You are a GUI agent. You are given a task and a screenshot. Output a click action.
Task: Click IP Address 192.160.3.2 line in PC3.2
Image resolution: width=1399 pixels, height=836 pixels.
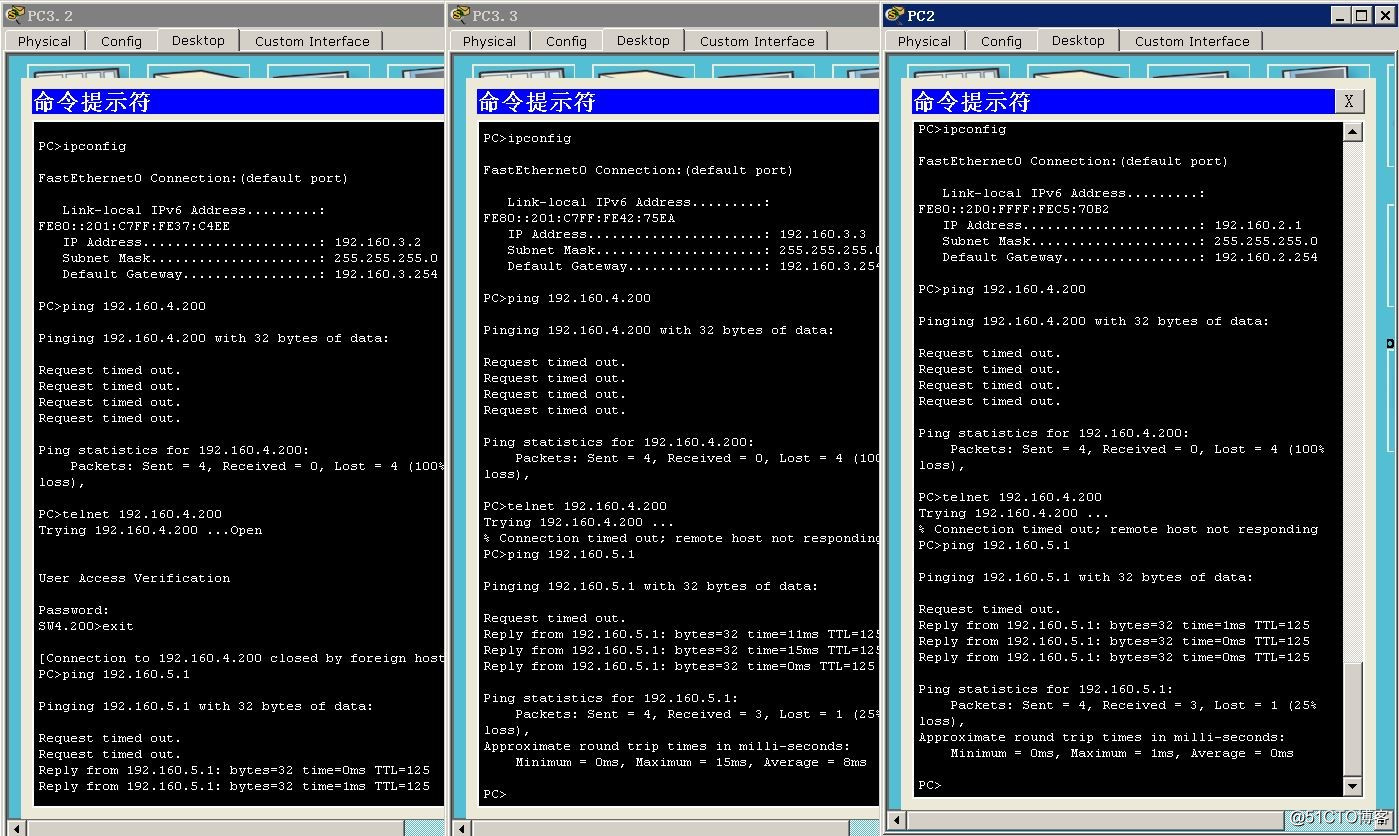coord(242,242)
